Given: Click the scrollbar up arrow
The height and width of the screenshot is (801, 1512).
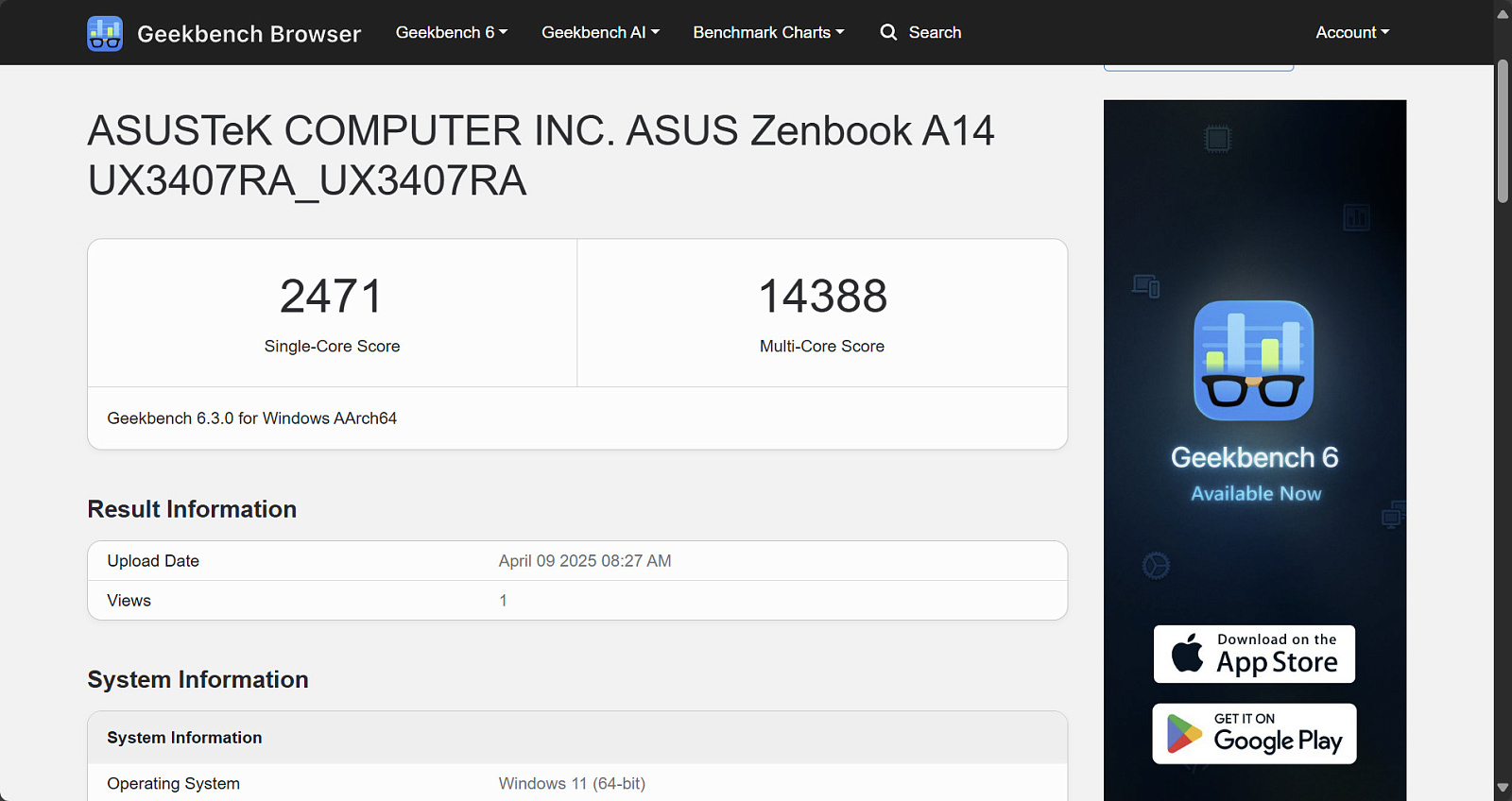Looking at the screenshot, I should pyautogui.click(x=1503, y=14).
